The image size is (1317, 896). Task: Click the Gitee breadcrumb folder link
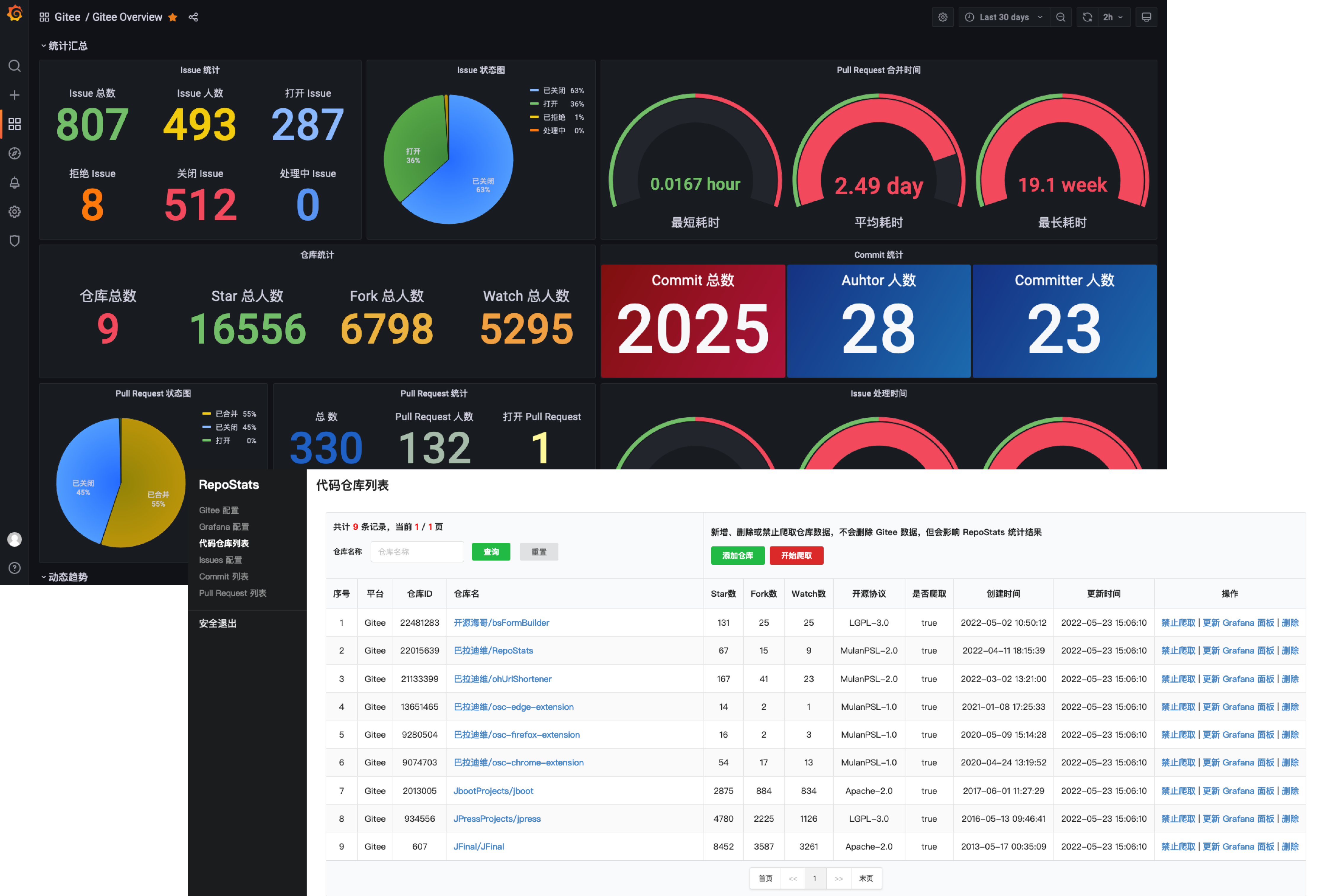point(68,17)
